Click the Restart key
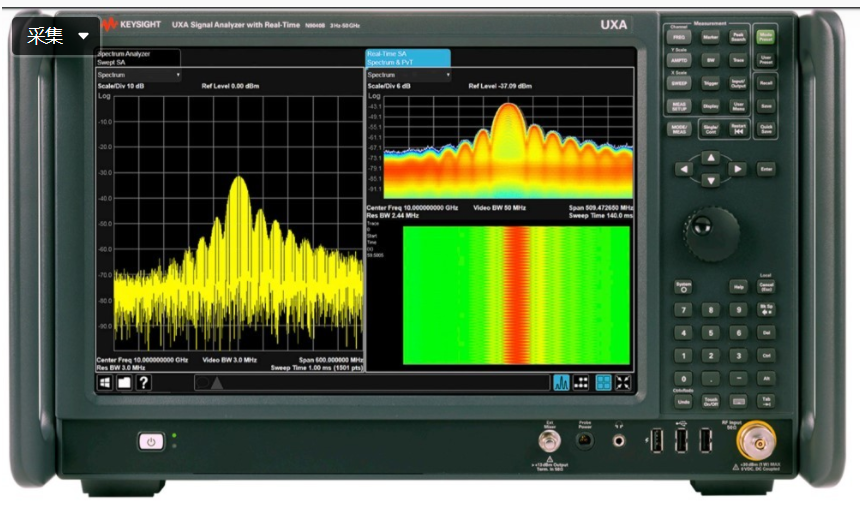This screenshot has width=860, height=512. tap(738, 129)
